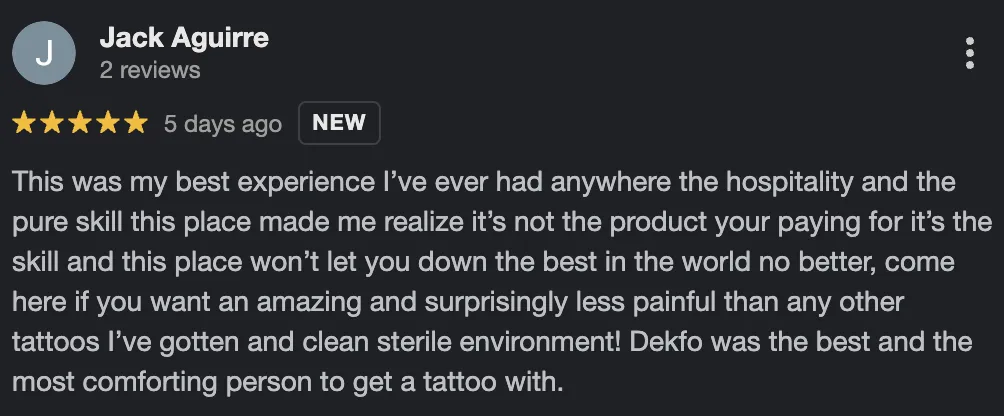Click the "2 reviews" count text
The image size is (1004, 416).
pyautogui.click(x=150, y=70)
